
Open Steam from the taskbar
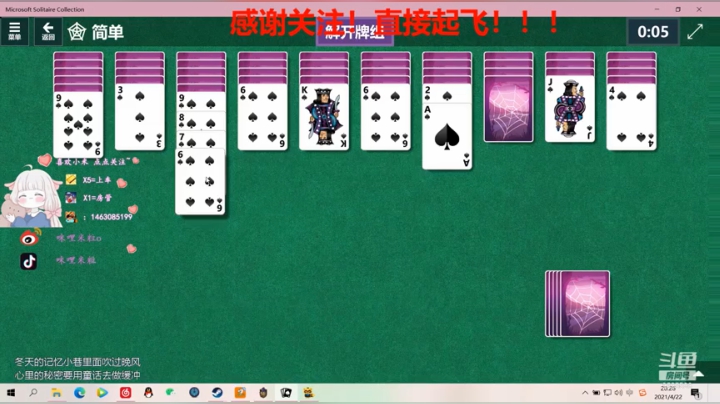pos(217,393)
